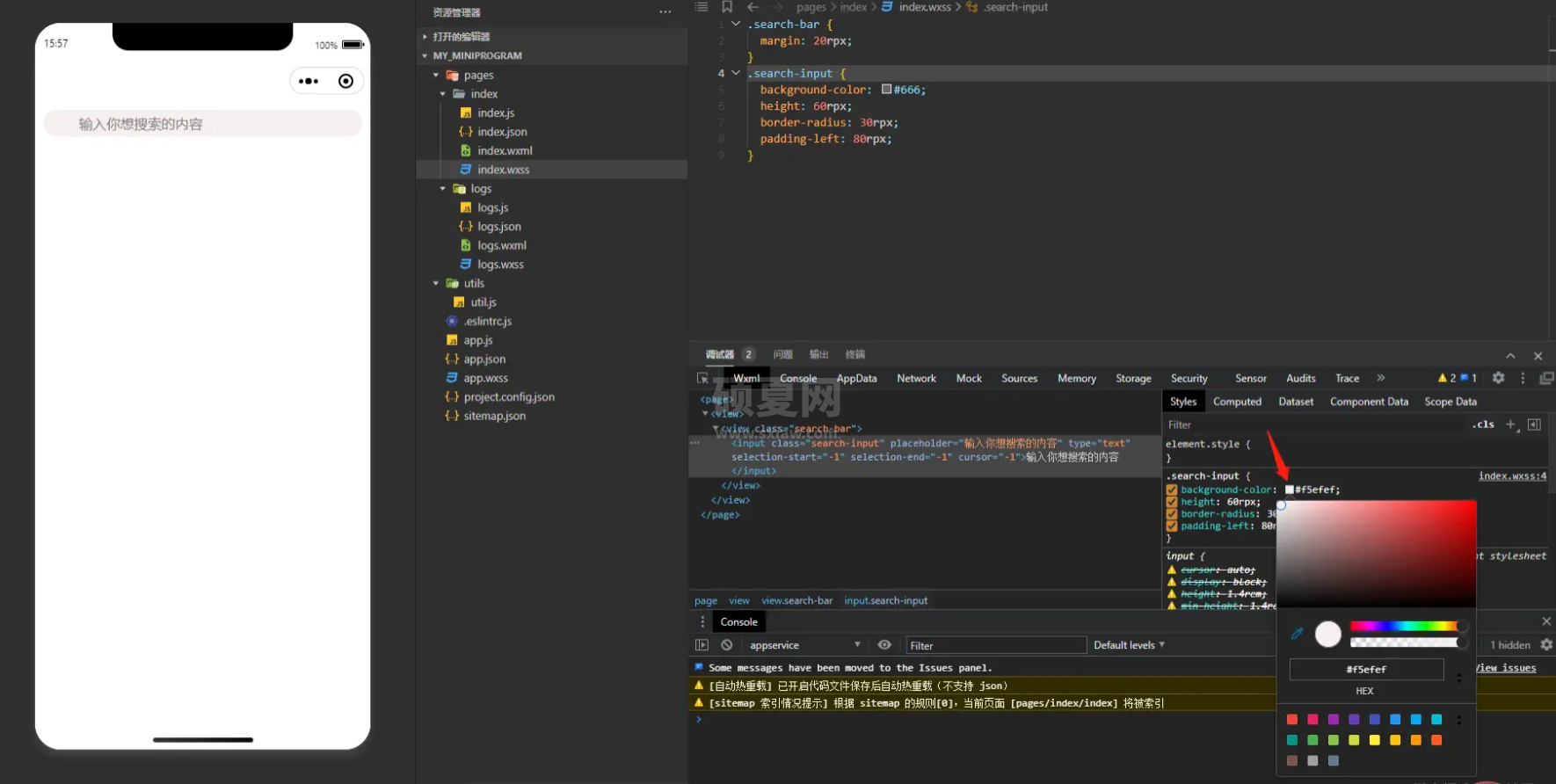Toggle computed styles sidebar pane icon
This screenshot has height=784, width=1556.
[x=1534, y=425]
